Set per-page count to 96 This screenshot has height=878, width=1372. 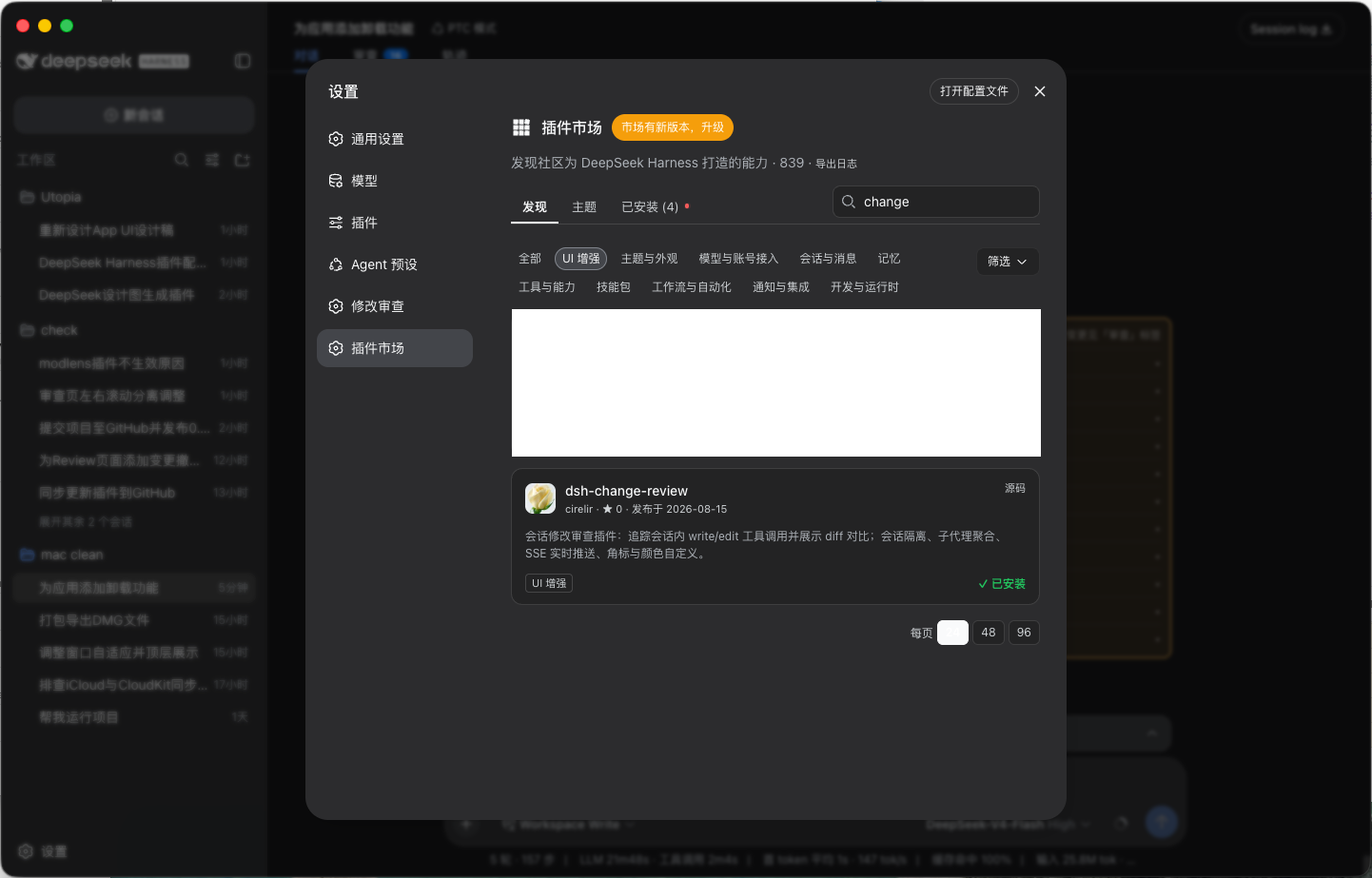(x=1024, y=633)
